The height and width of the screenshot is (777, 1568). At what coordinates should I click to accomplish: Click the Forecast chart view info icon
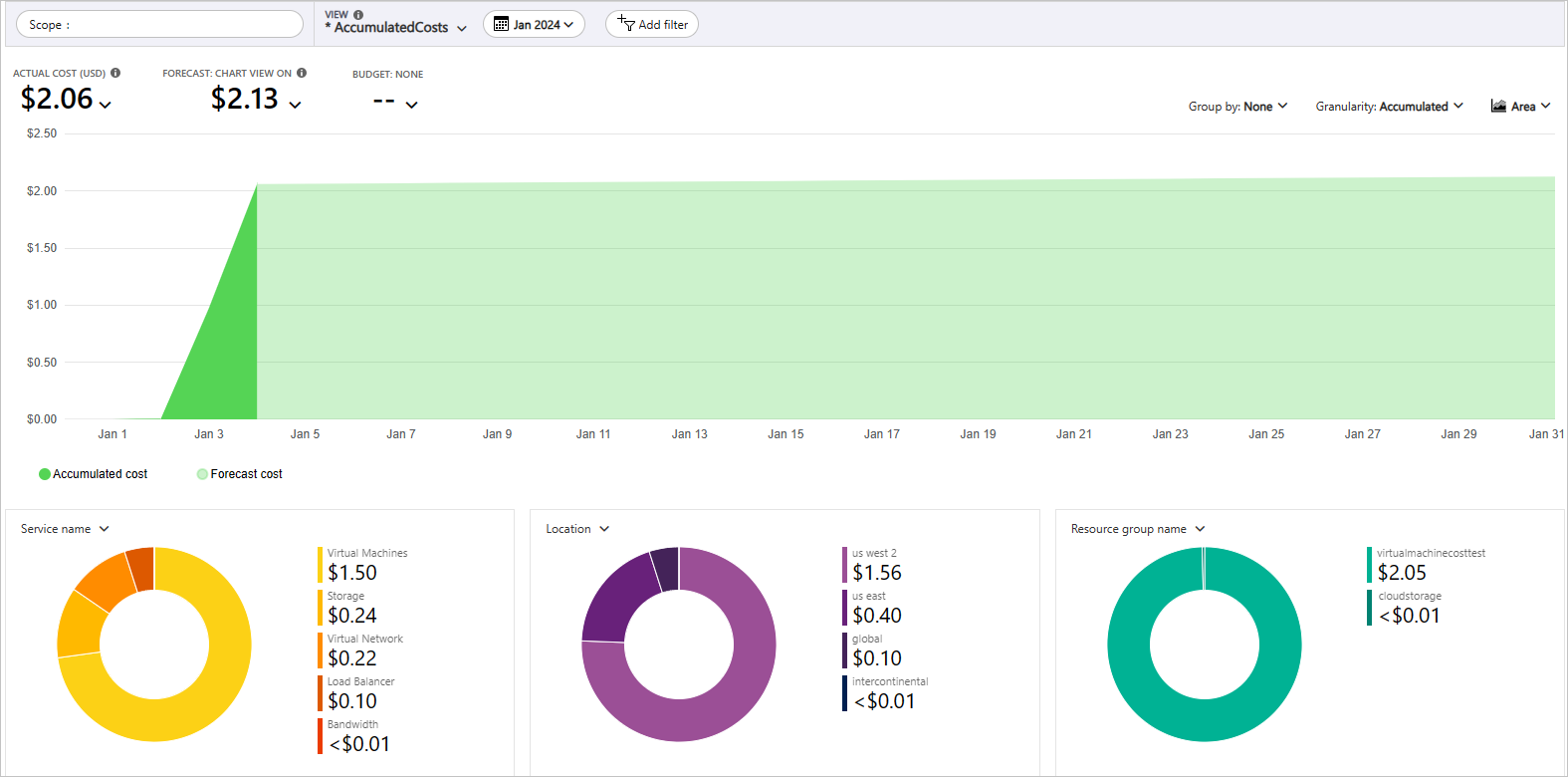(302, 73)
